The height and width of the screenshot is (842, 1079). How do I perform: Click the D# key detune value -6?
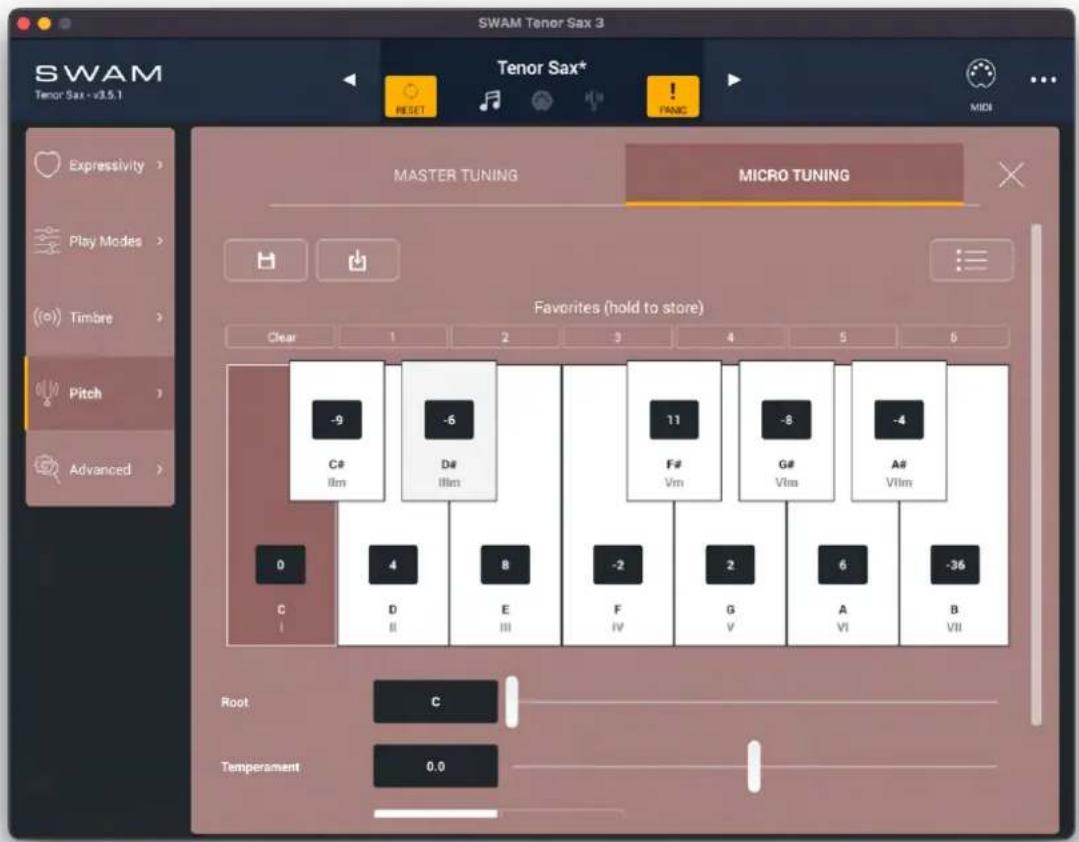point(449,420)
